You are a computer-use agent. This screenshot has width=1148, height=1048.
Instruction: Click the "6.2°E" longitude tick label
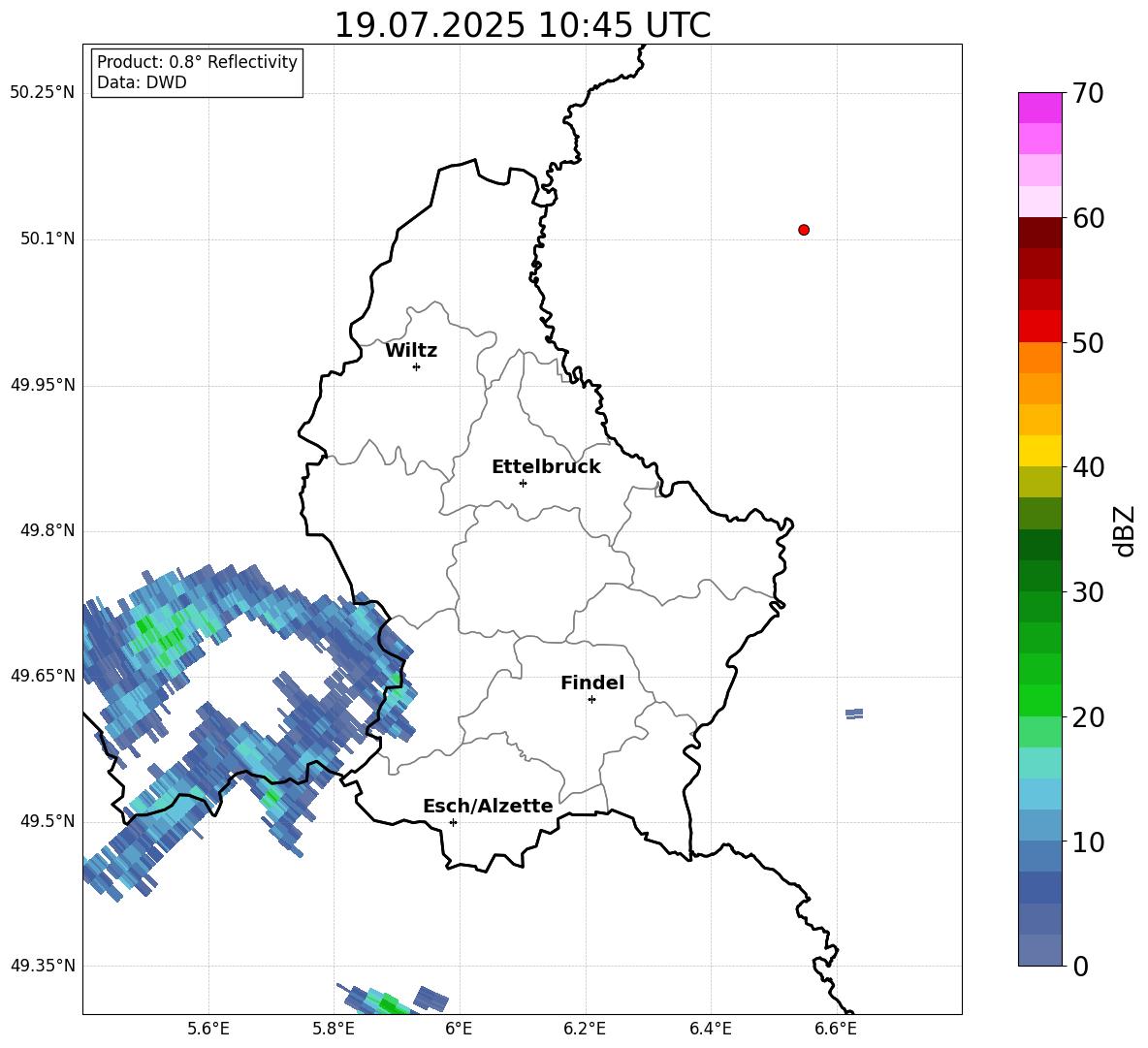[x=585, y=1029]
